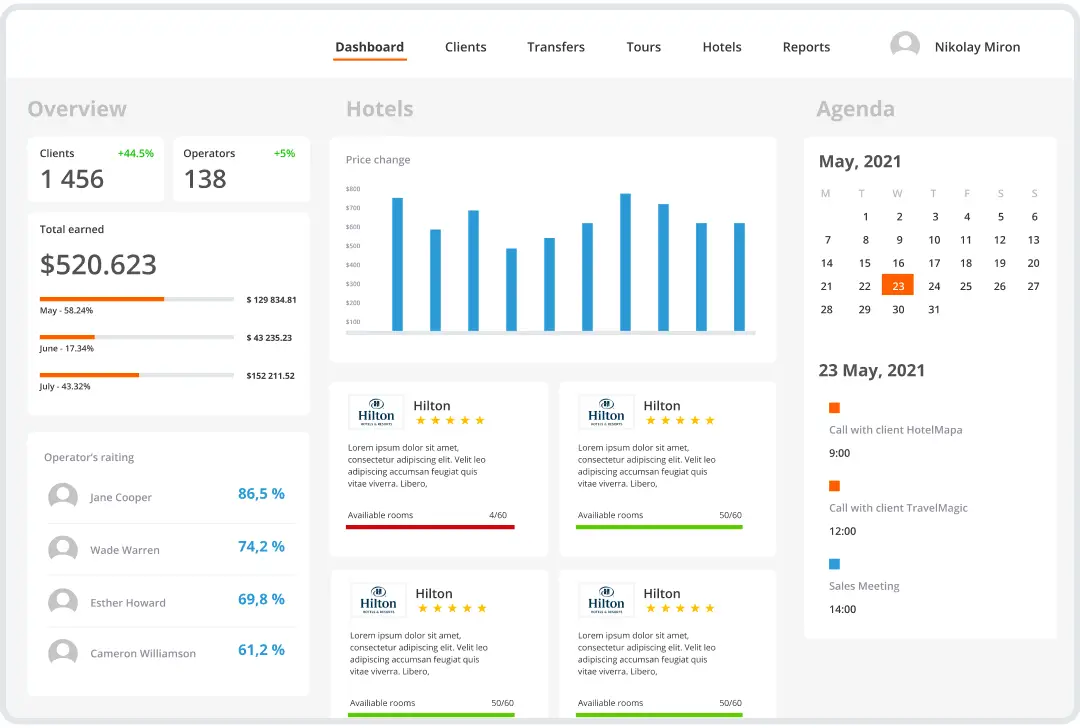
Task: Click Nikolay Miron's name
Action: 977,46
